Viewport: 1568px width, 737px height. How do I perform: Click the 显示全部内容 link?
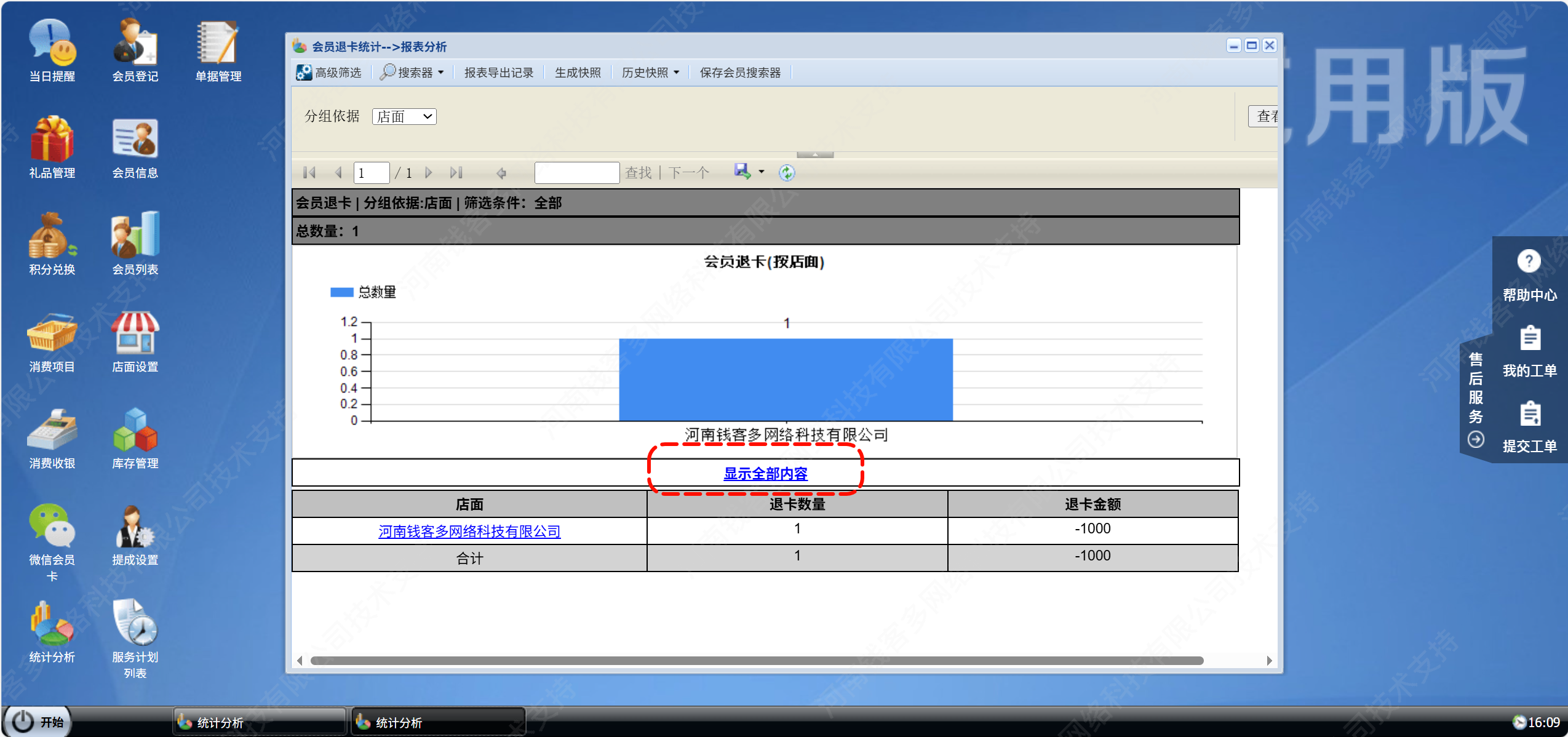pos(765,474)
